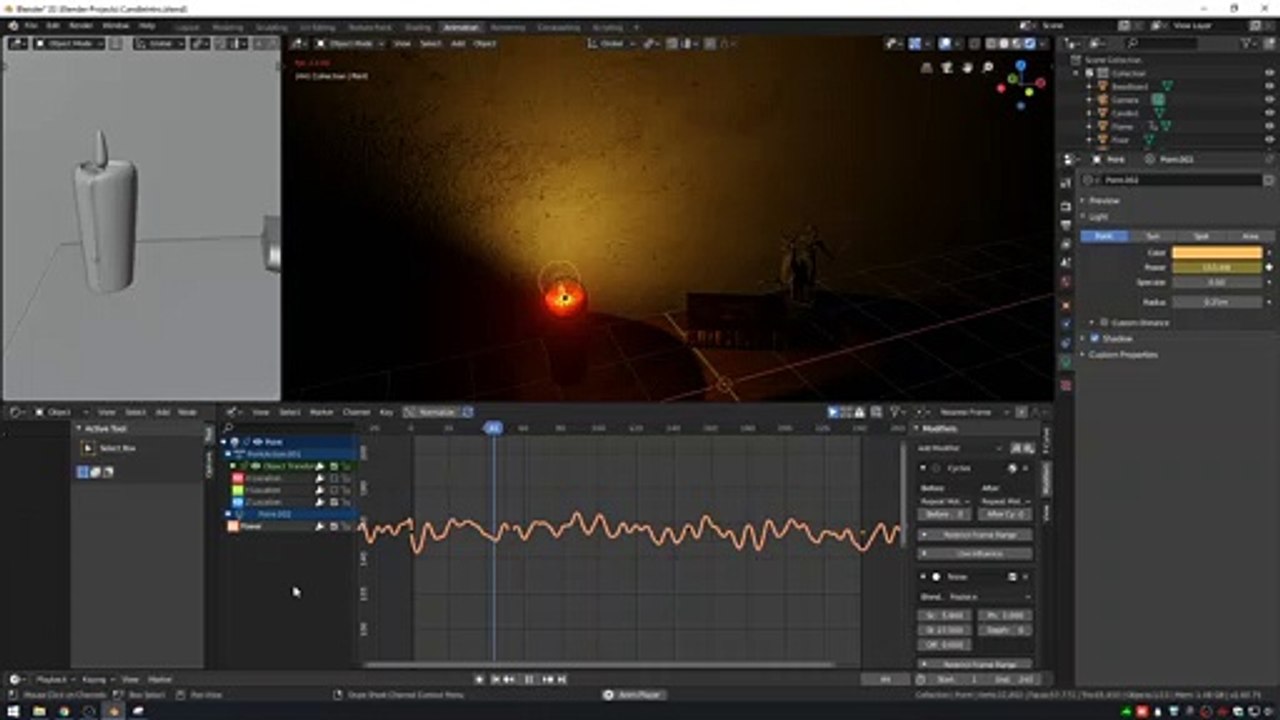Open the light Color swatch
The width and height of the screenshot is (1280, 720).
[x=1217, y=253]
